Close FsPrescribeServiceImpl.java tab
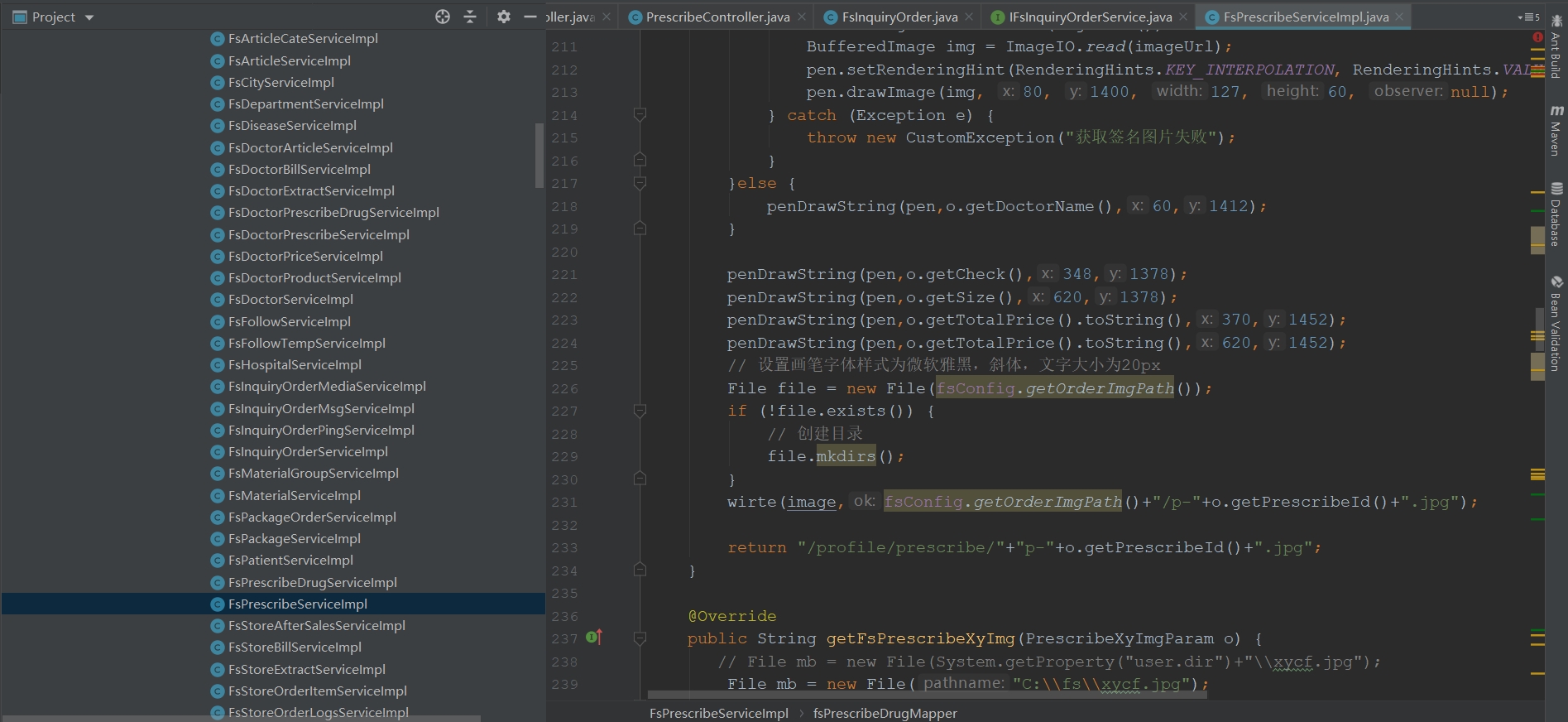The width and height of the screenshot is (1568, 722). (1399, 17)
